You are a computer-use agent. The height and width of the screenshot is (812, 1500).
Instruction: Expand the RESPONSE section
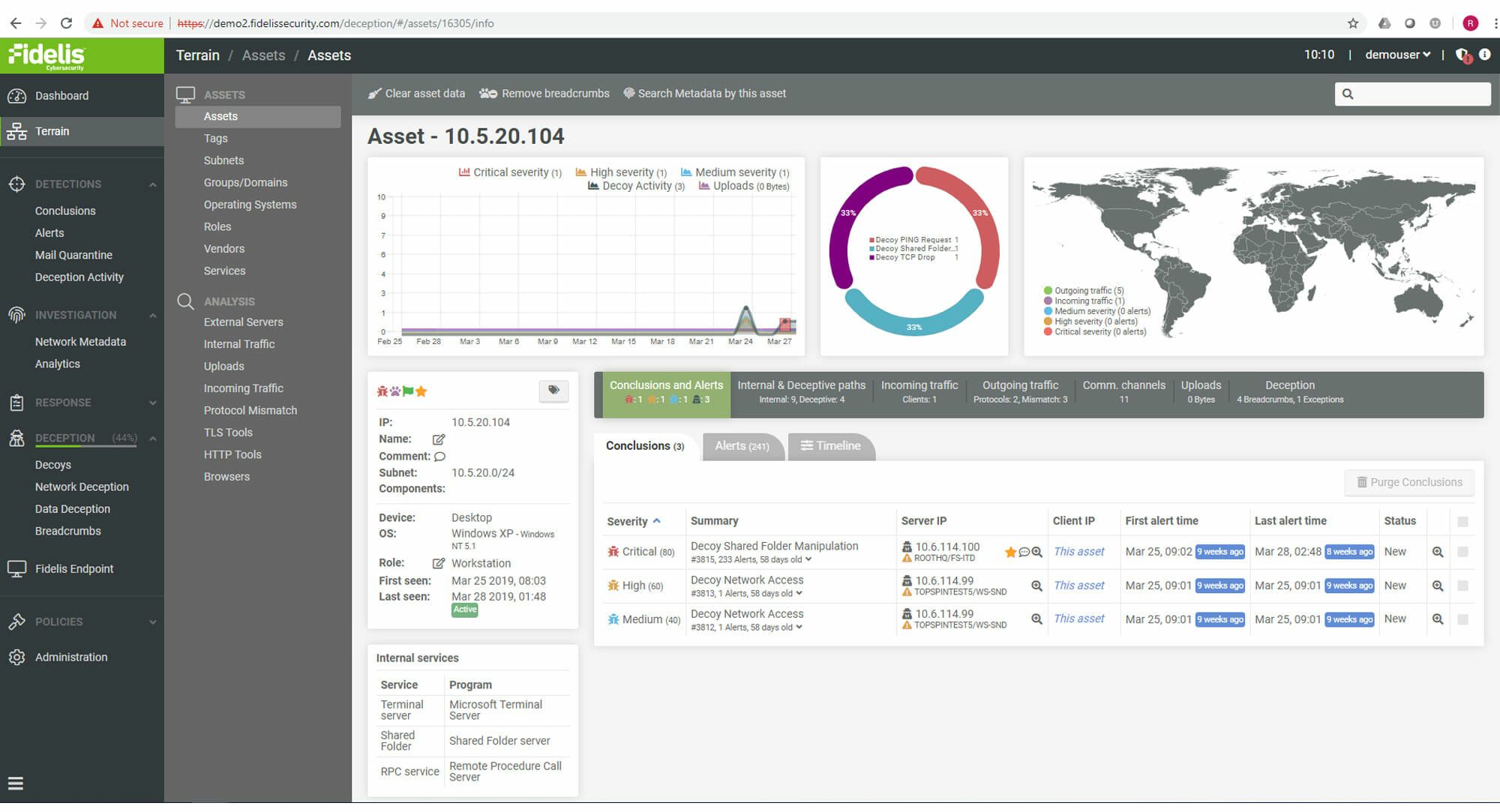(152, 403)
